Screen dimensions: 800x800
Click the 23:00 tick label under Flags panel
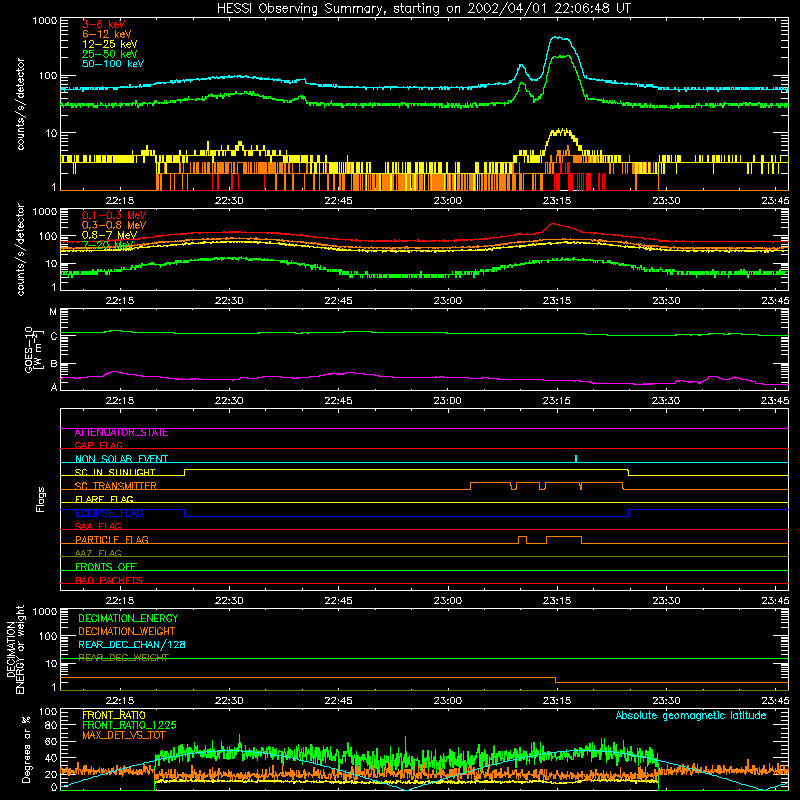point(448,601)
